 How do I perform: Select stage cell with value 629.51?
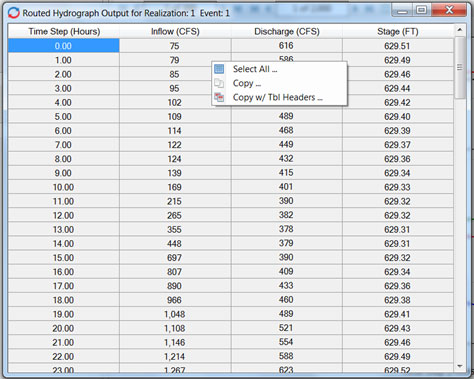coord(398,46)
